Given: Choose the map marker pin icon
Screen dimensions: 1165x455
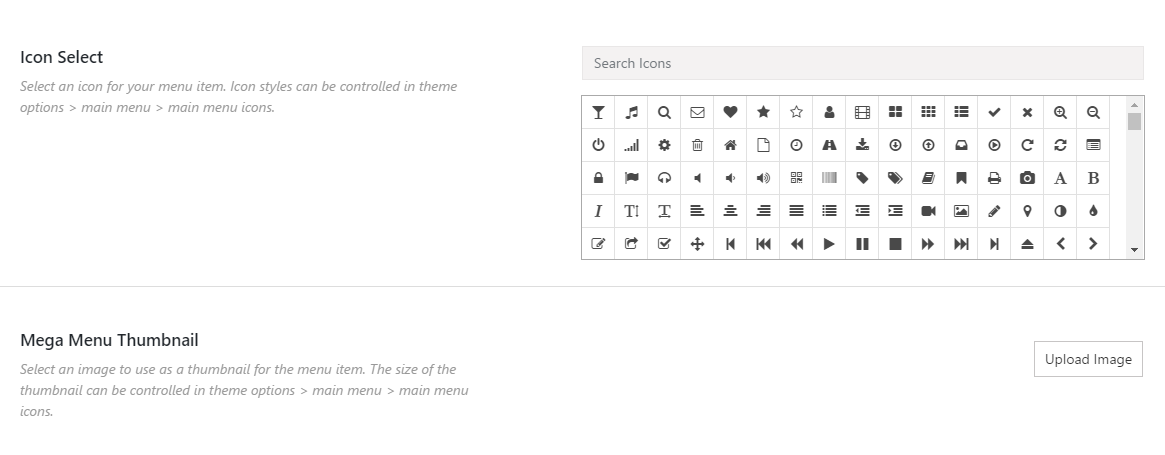Looking at the screenshot, I should (1027, 211).
